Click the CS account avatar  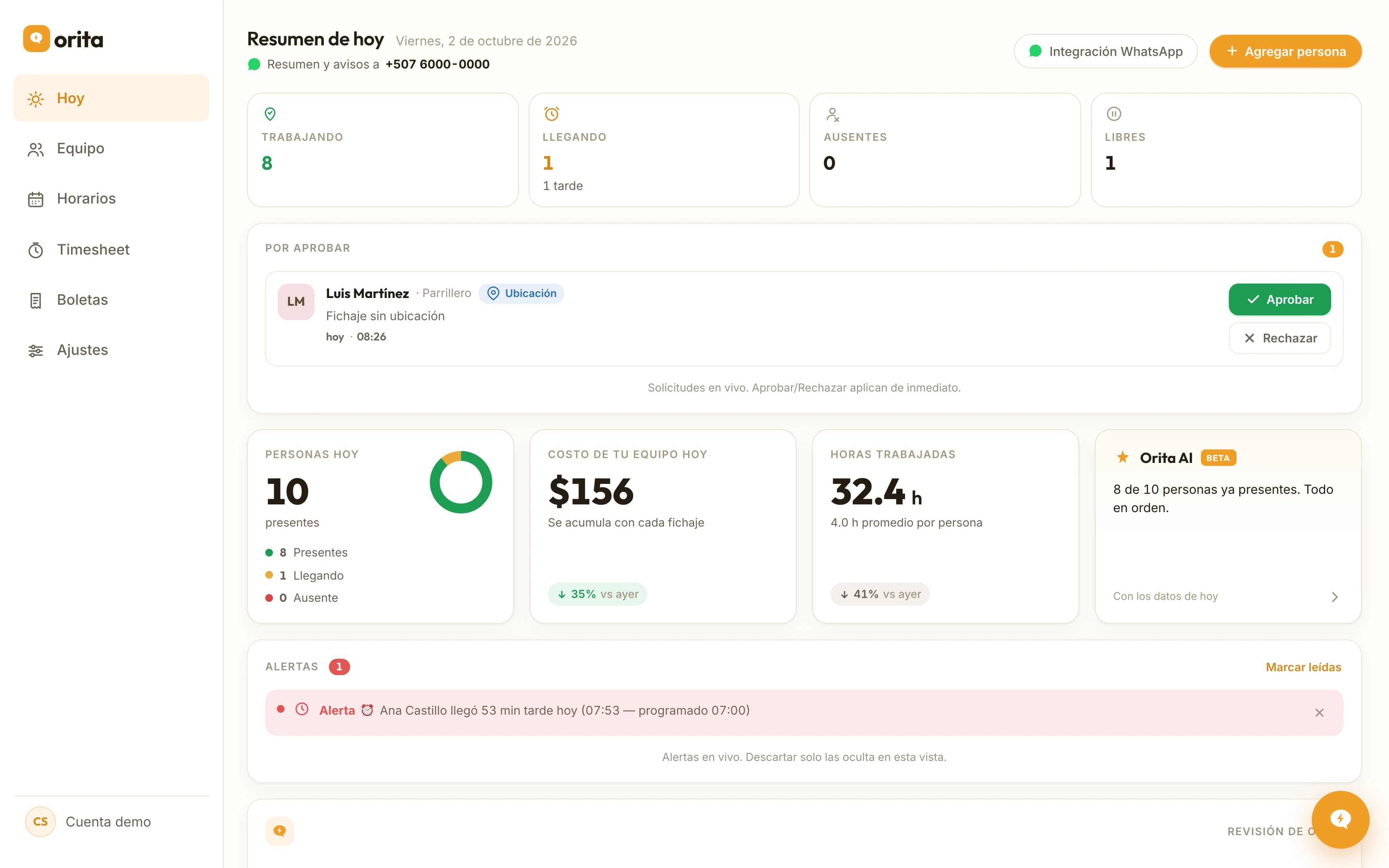tap(40, 821)
